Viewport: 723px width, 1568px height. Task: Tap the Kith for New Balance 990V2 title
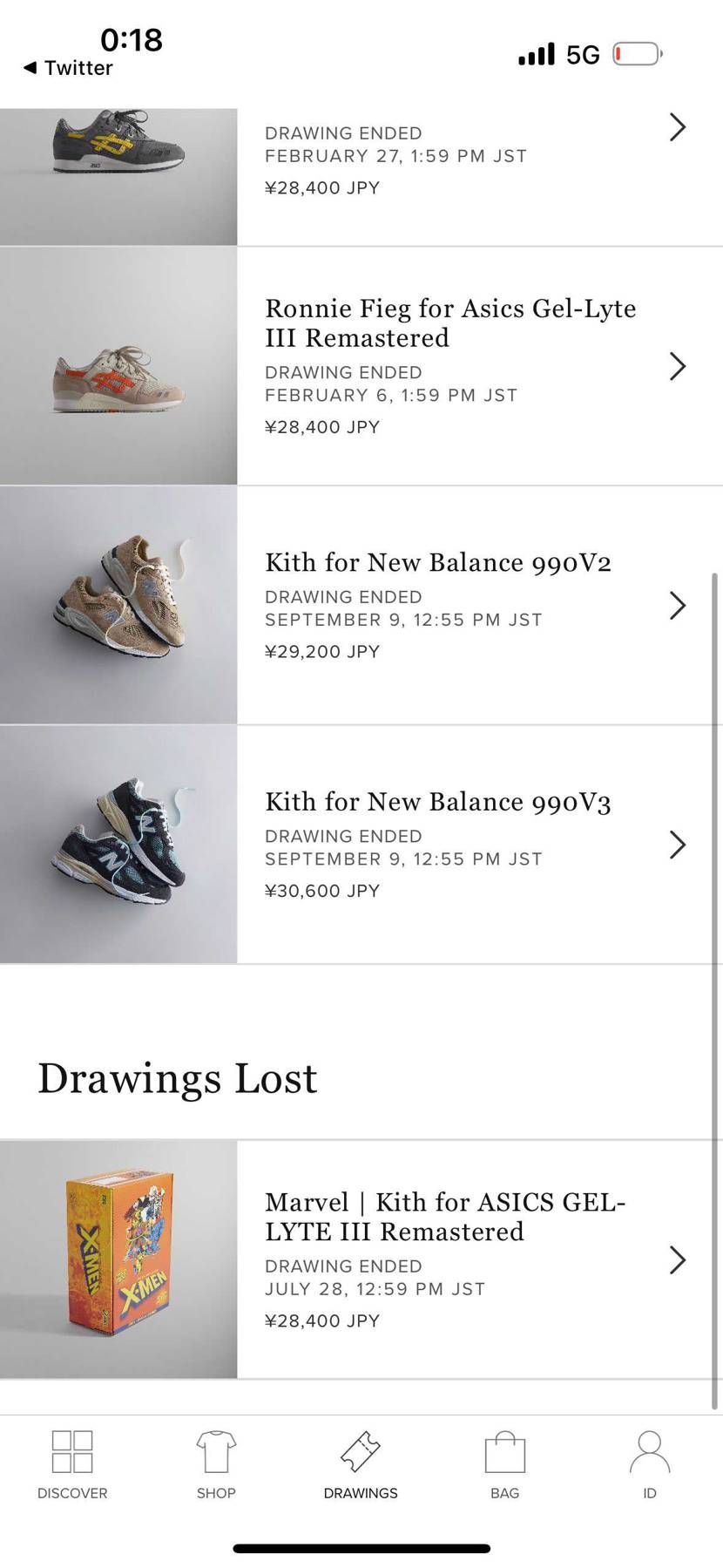coord(437,562)
